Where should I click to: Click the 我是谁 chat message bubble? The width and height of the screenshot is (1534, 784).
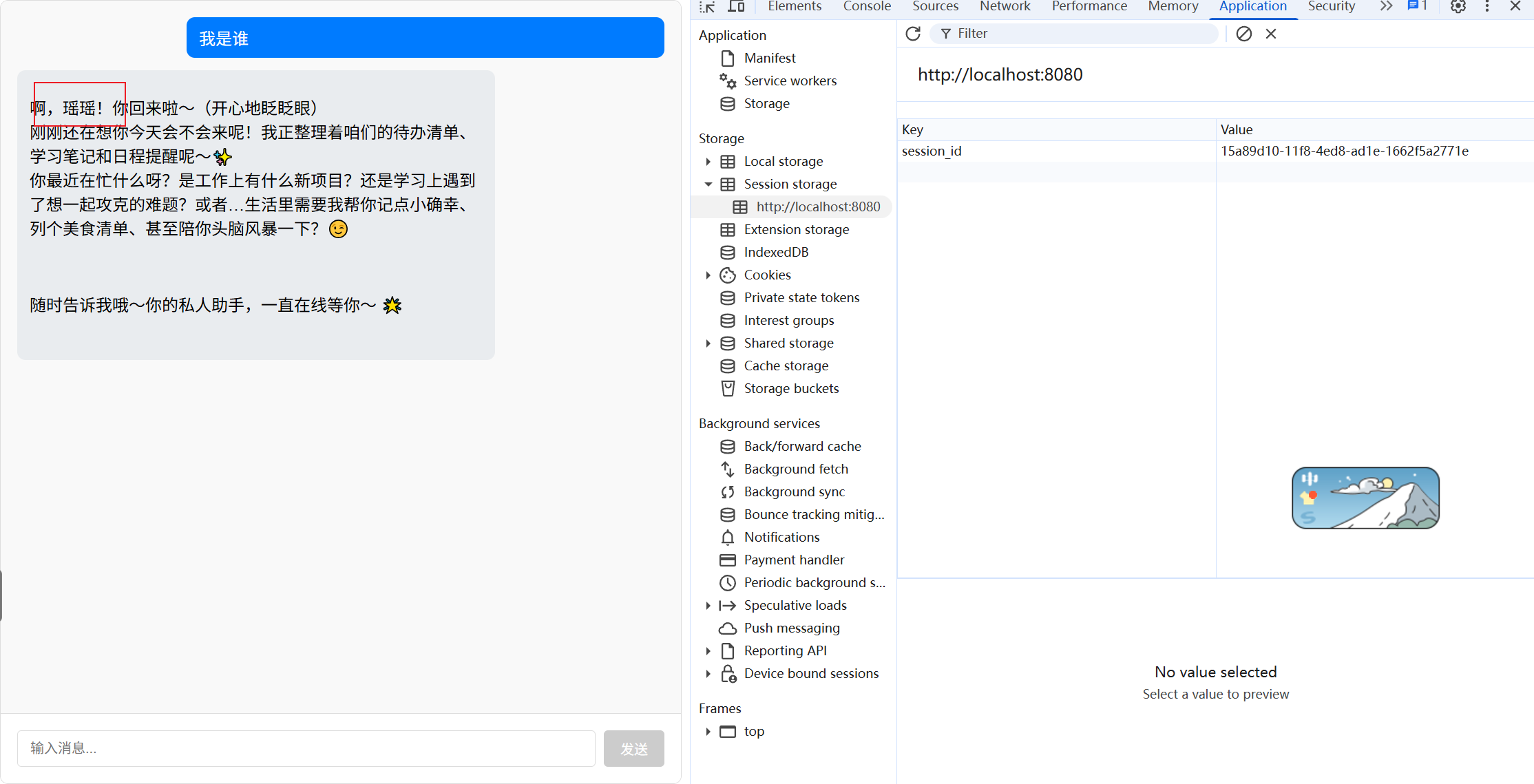coord(425,38)
